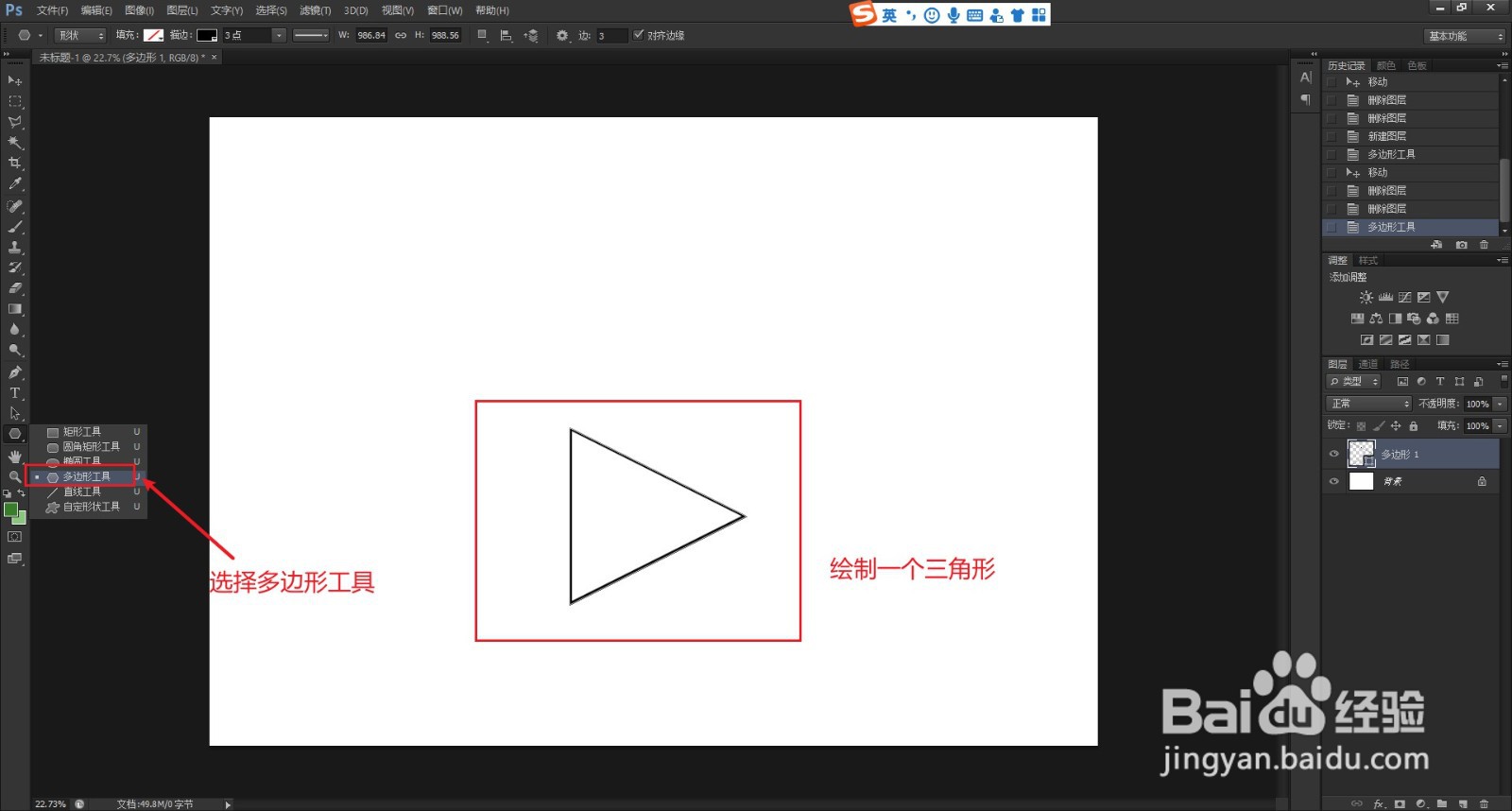Viewport: 1512px width, 811px height.
Task: Choose 直线工具 from the flyout
Action: [x=87, y=492]
